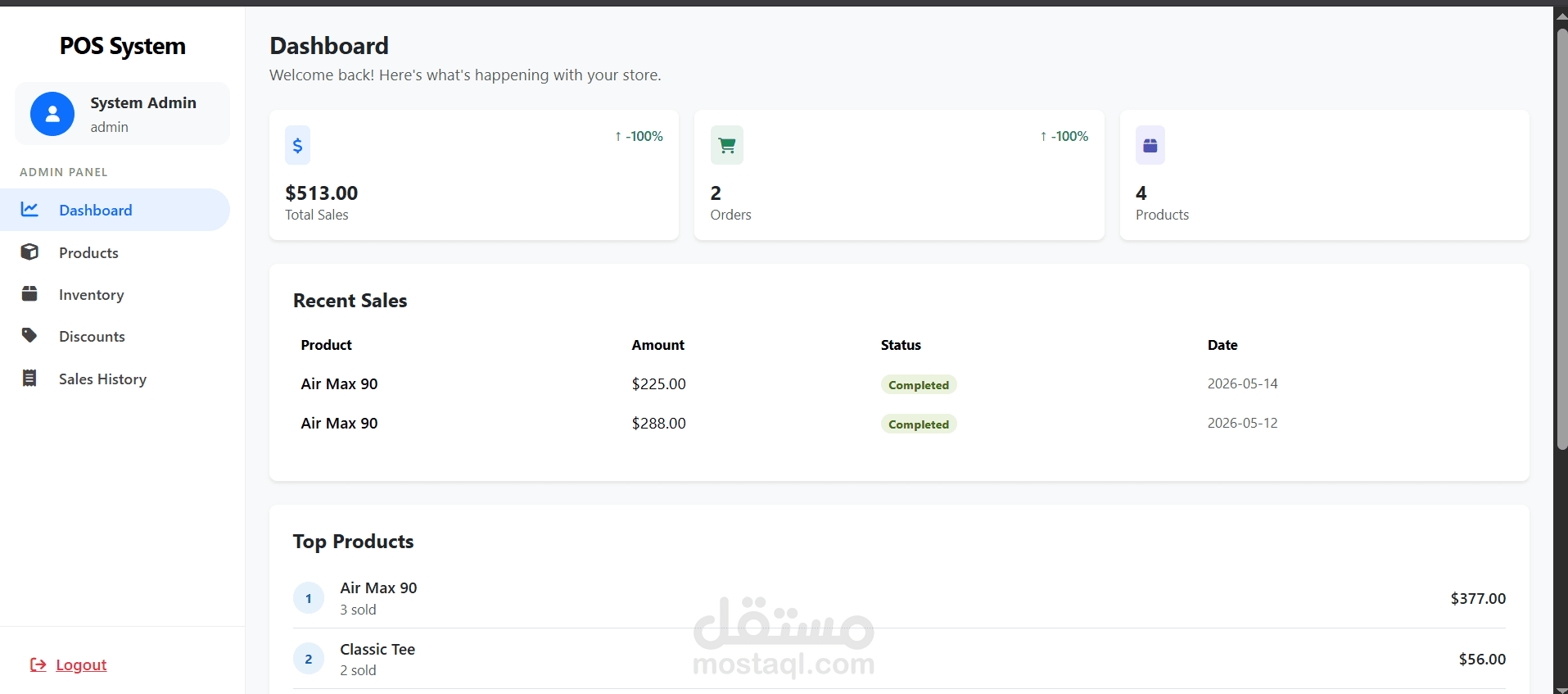This screenshot has height=694, width=1568.
Task: Click the Recent Sales heading
Action: pos(350,301)
